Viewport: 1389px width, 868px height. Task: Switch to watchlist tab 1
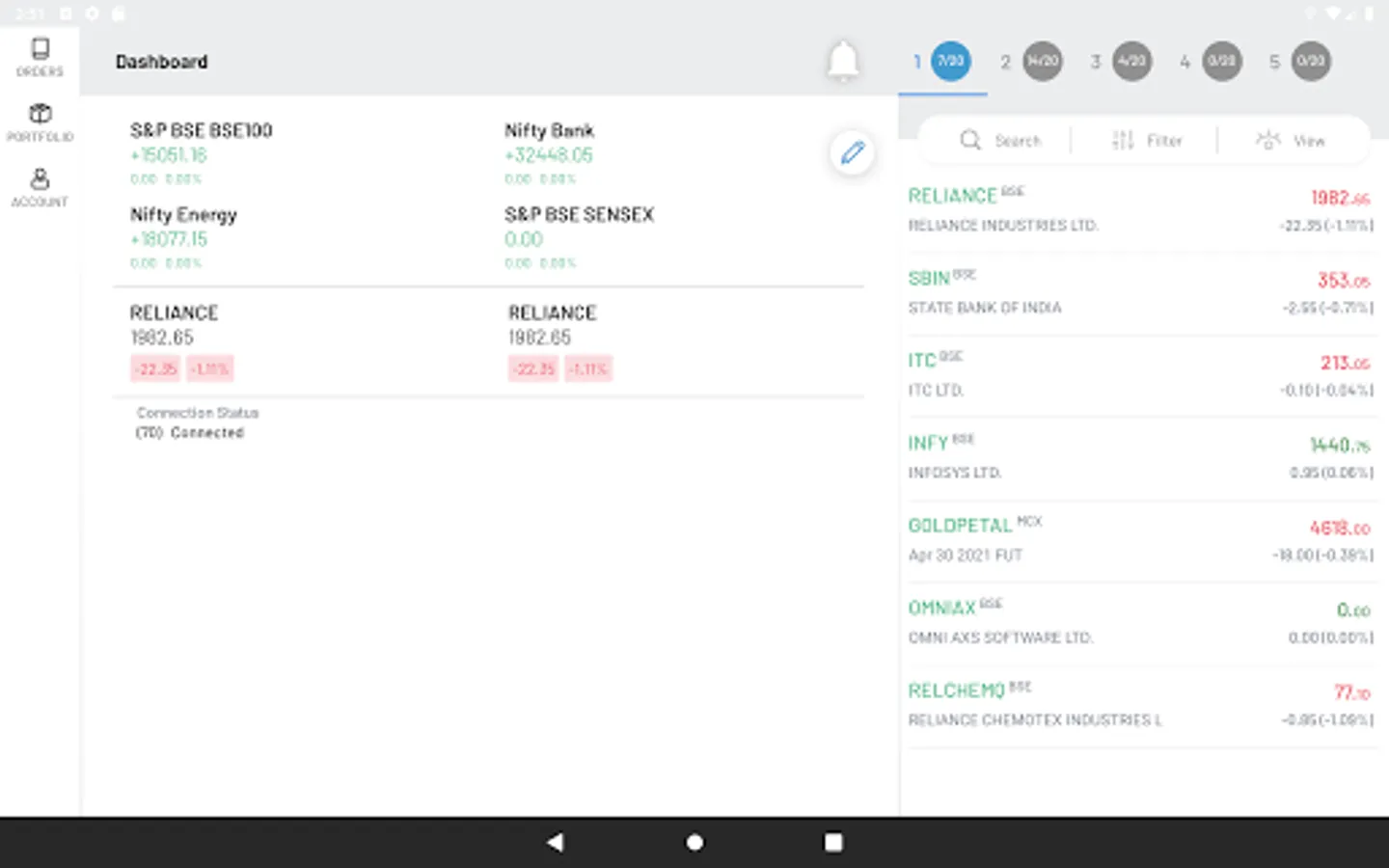pos(942,62)
